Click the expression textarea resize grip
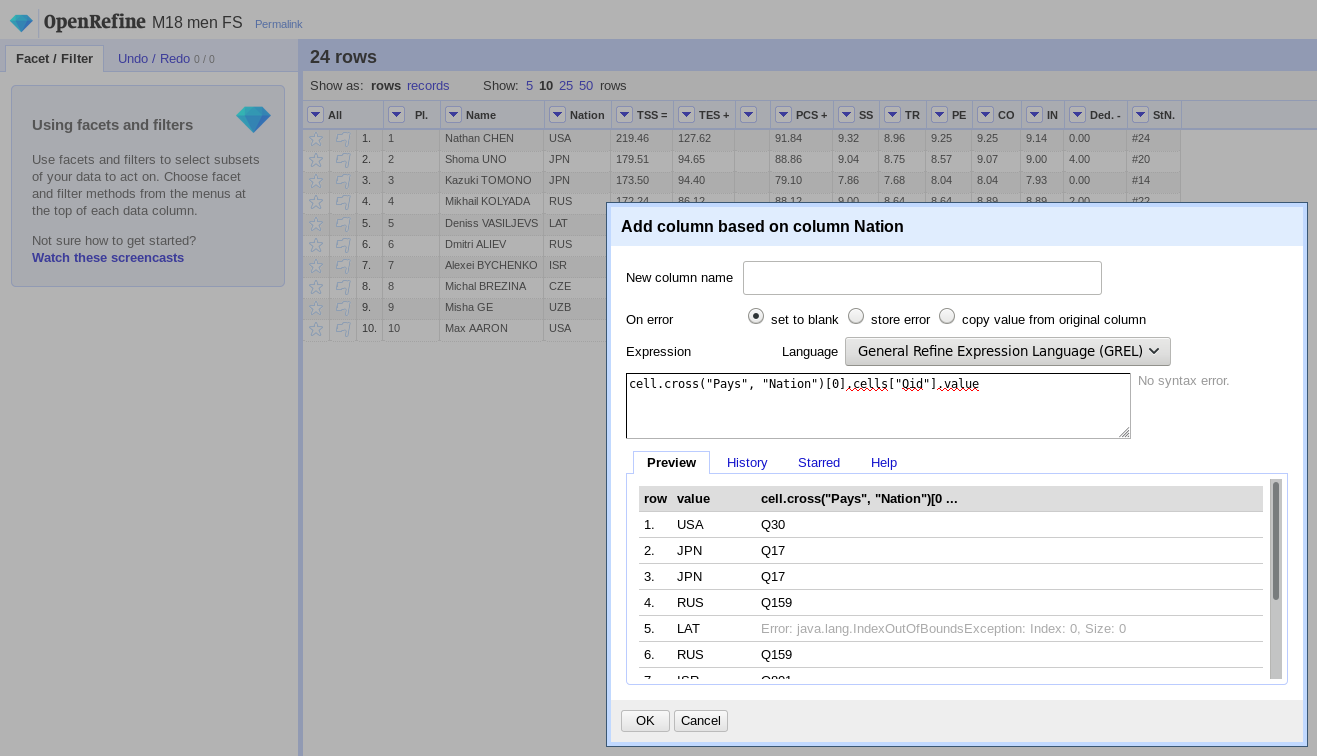This screenshot has height=756, width=1317. coord(1124,432)
